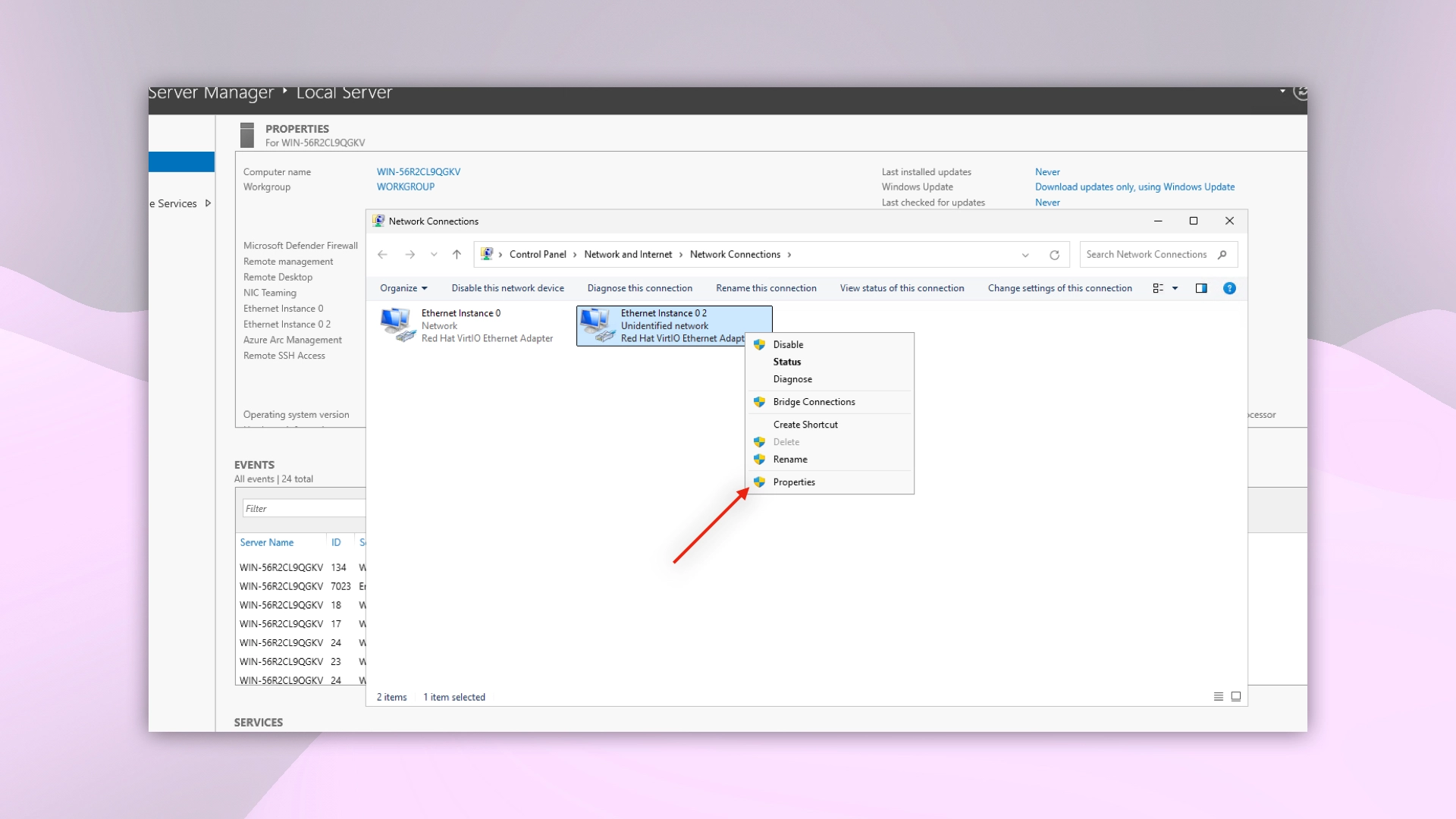Click the Server Manager refresh icon at top right
Viewport: 1456px width, 819px height.
pos(1299,91)
